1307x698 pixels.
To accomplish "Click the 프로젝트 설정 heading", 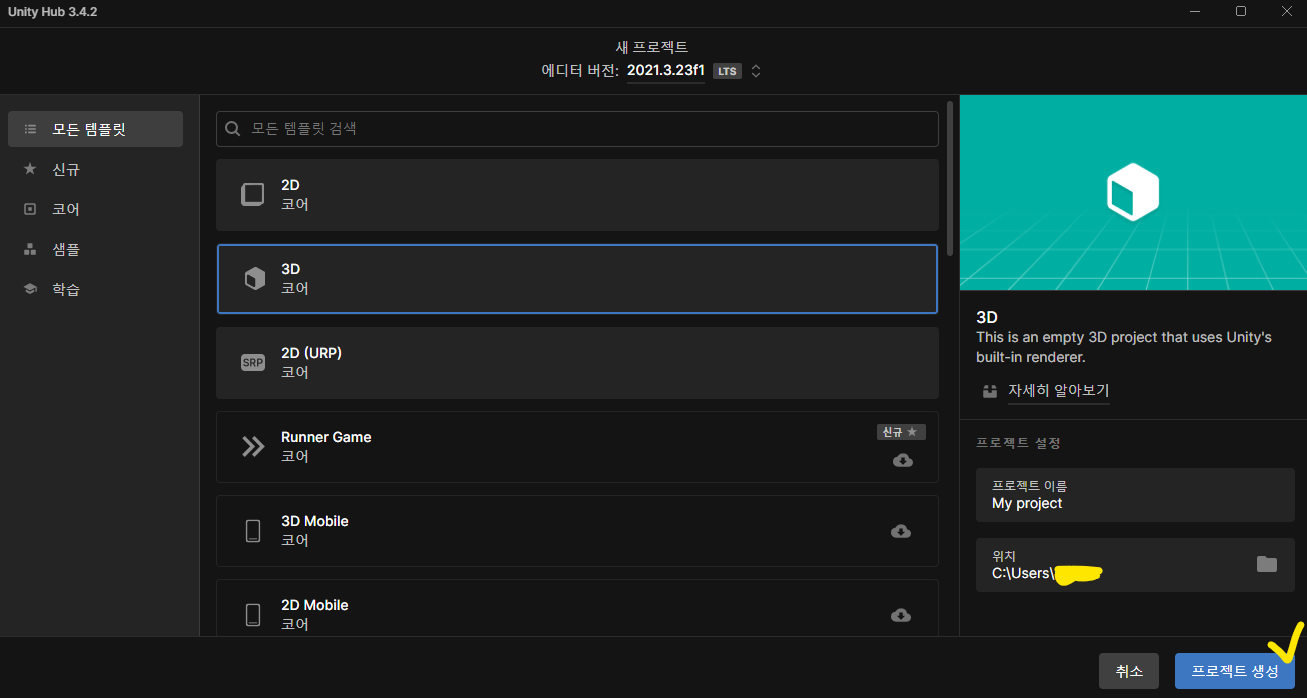I will [x=1018, y=443].
